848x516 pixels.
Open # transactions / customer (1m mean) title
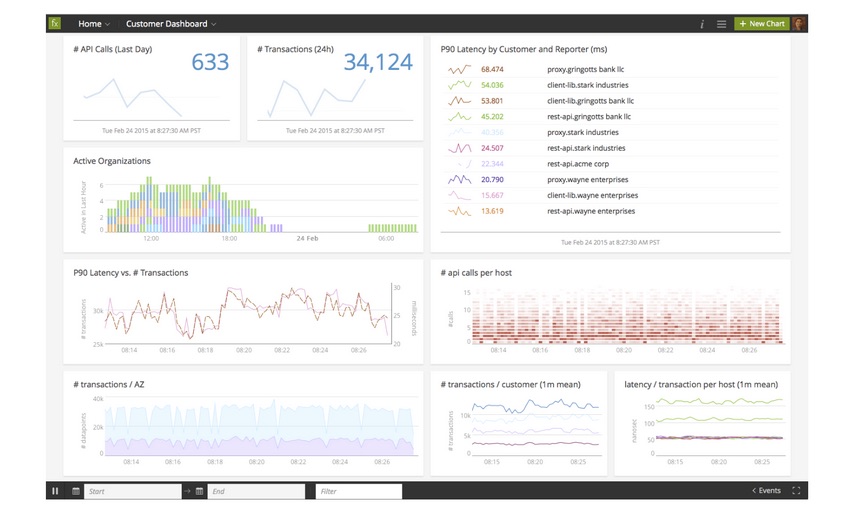tap(511, 384)
